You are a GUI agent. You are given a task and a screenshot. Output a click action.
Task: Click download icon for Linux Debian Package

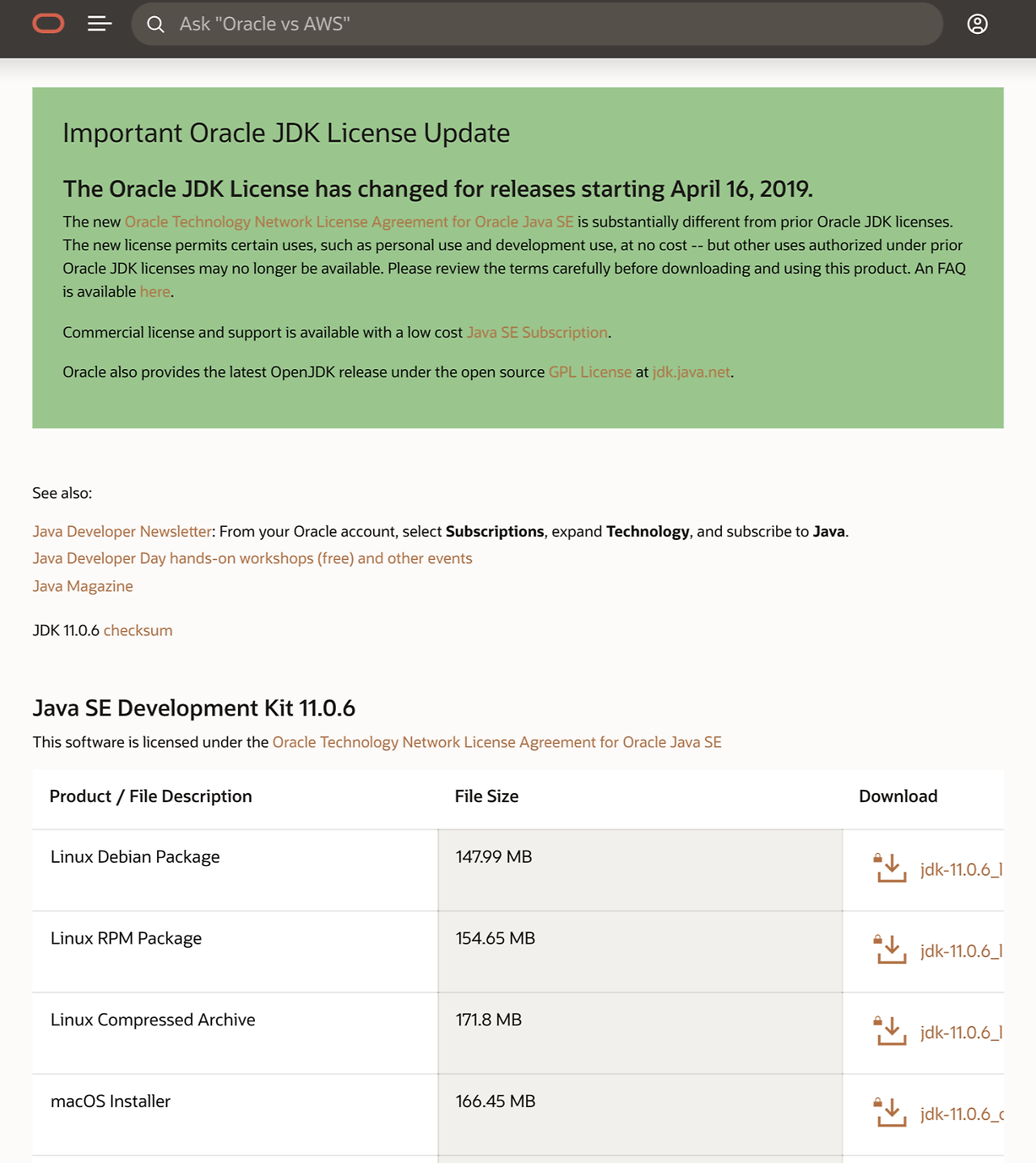pyautogui.click(x=890, y=868)
